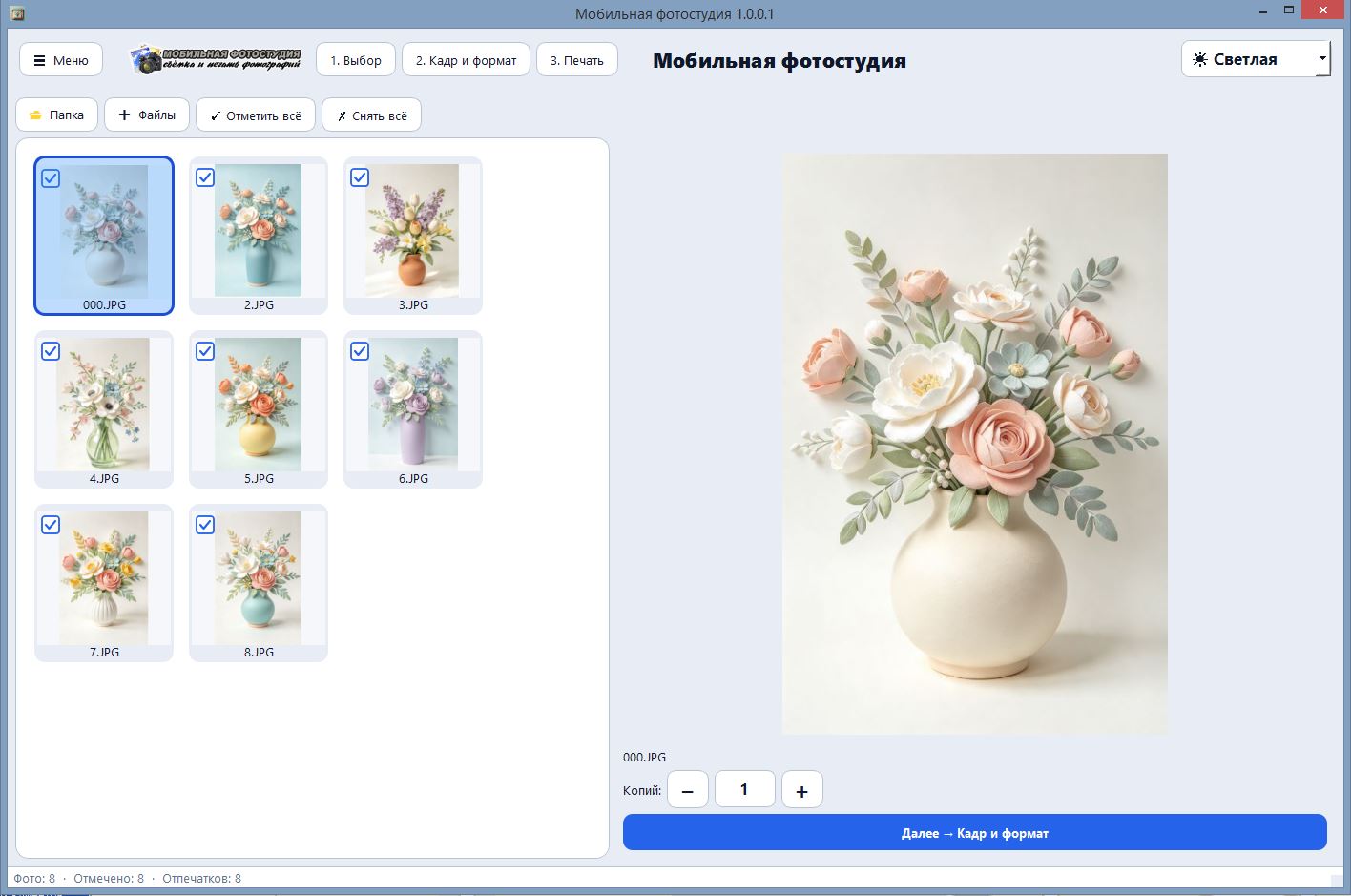The height and width of the screenshot is (896, 1351).
Task: Toggle the checkbox on 8.JPG
Action: coord(205,526)
